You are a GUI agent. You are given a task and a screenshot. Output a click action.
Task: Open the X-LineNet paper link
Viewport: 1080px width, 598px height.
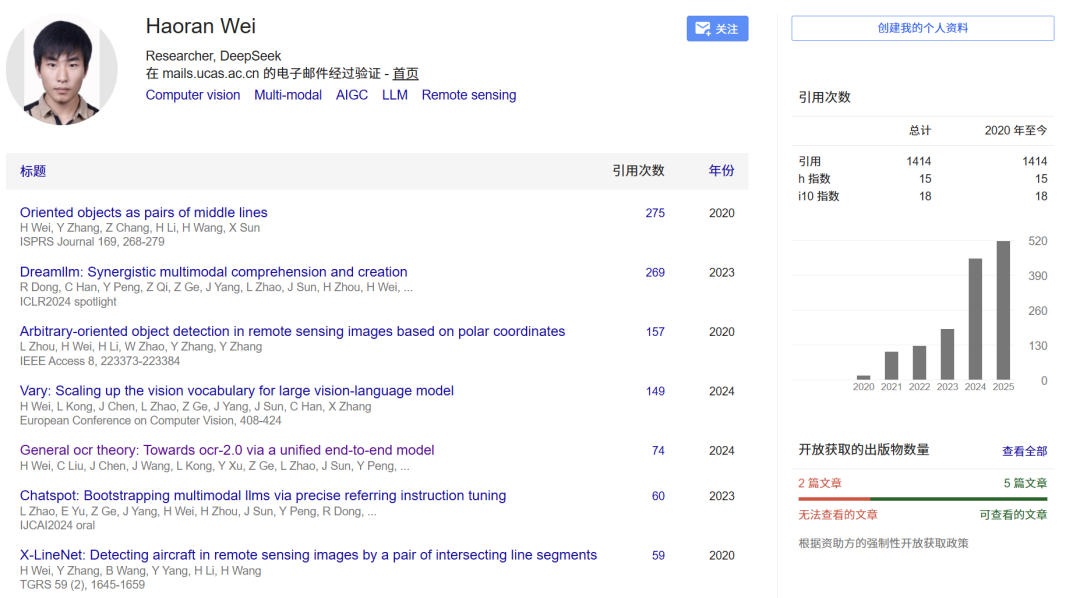click(308, 555)
